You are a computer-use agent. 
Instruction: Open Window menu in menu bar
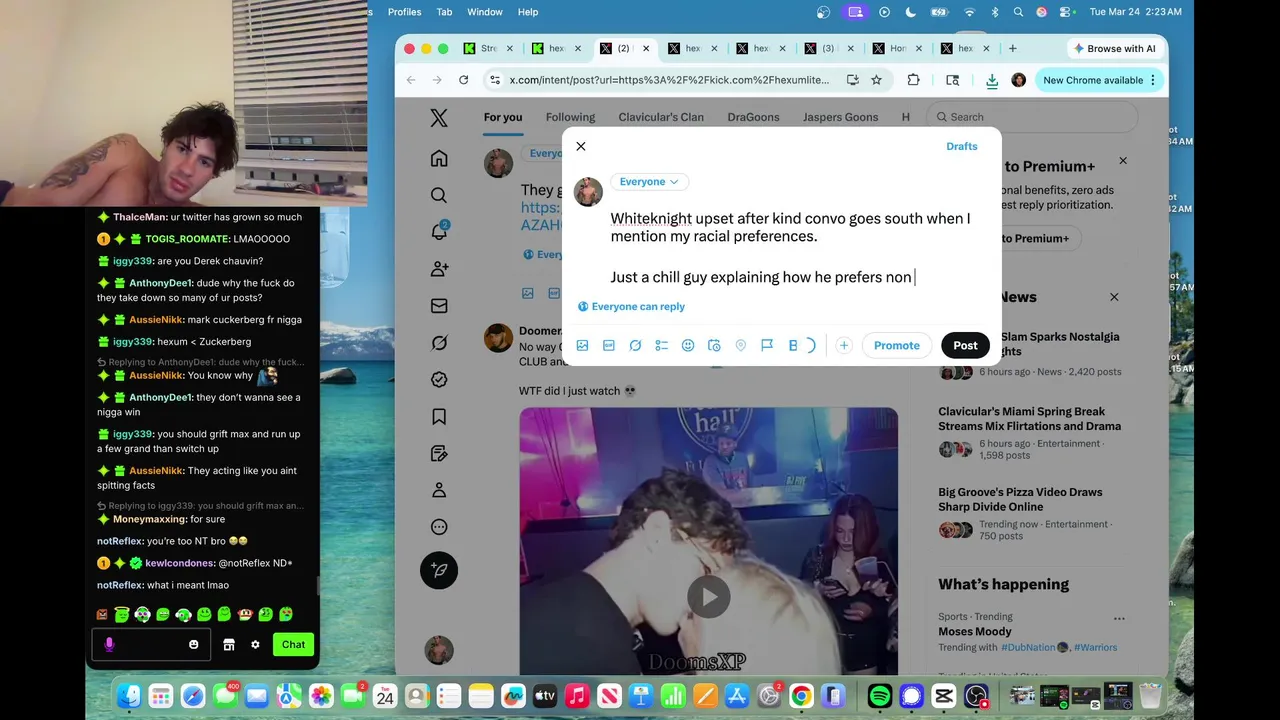[485, 12]
